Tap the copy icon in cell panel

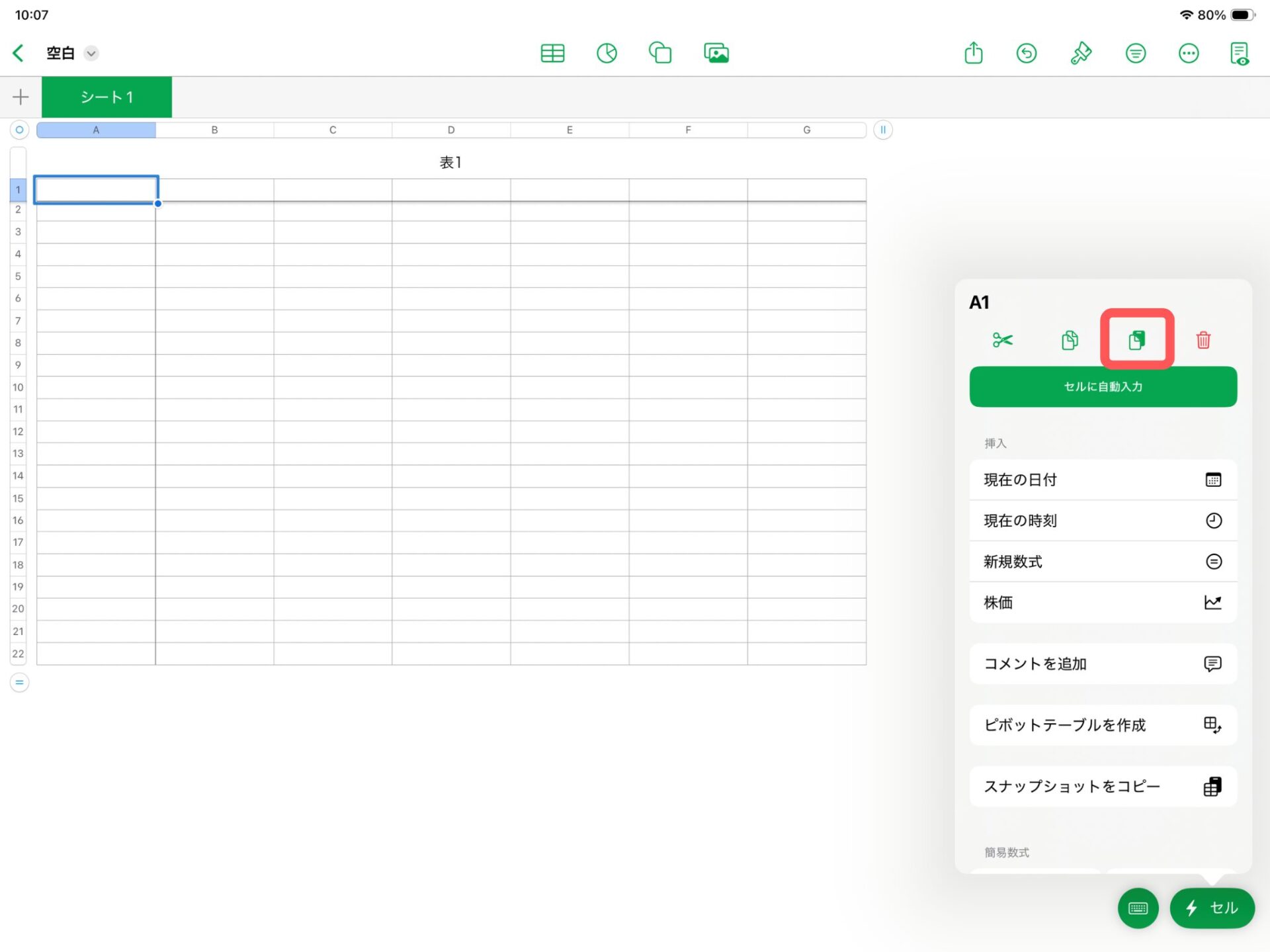(x=1070, y=340)
